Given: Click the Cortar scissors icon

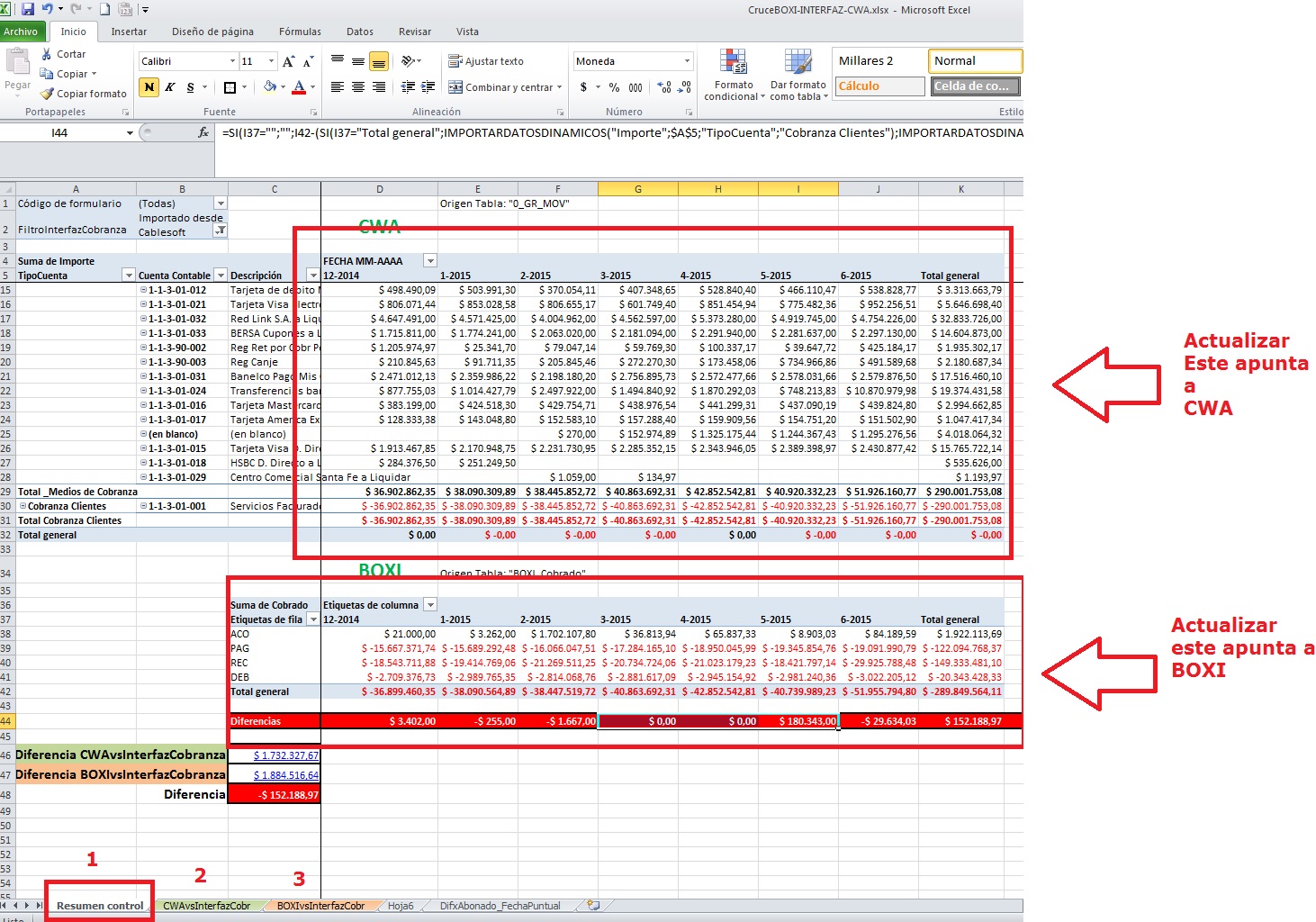Looking at the screenshot, I should [47, 54].
